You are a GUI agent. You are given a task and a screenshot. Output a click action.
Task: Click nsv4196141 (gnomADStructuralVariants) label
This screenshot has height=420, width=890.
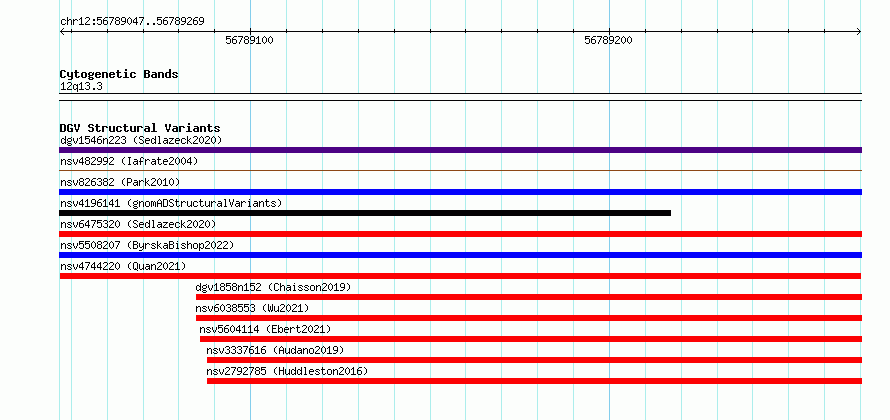click(171, 203)
